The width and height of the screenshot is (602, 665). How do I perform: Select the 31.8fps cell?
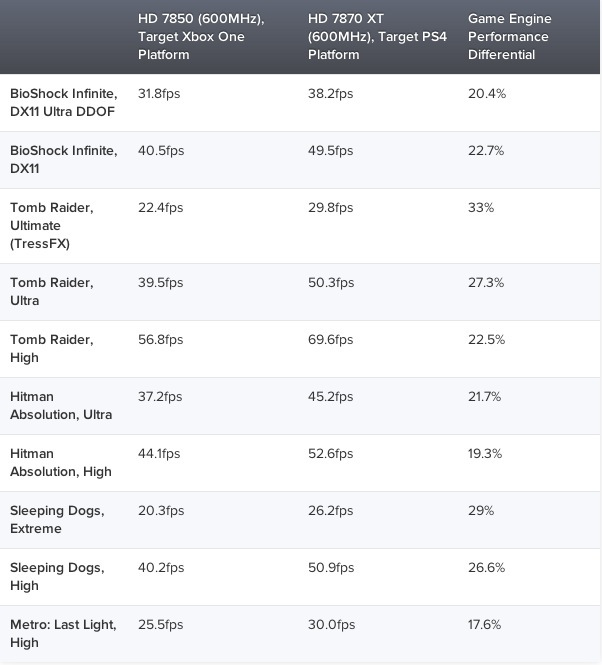point(161,93)
